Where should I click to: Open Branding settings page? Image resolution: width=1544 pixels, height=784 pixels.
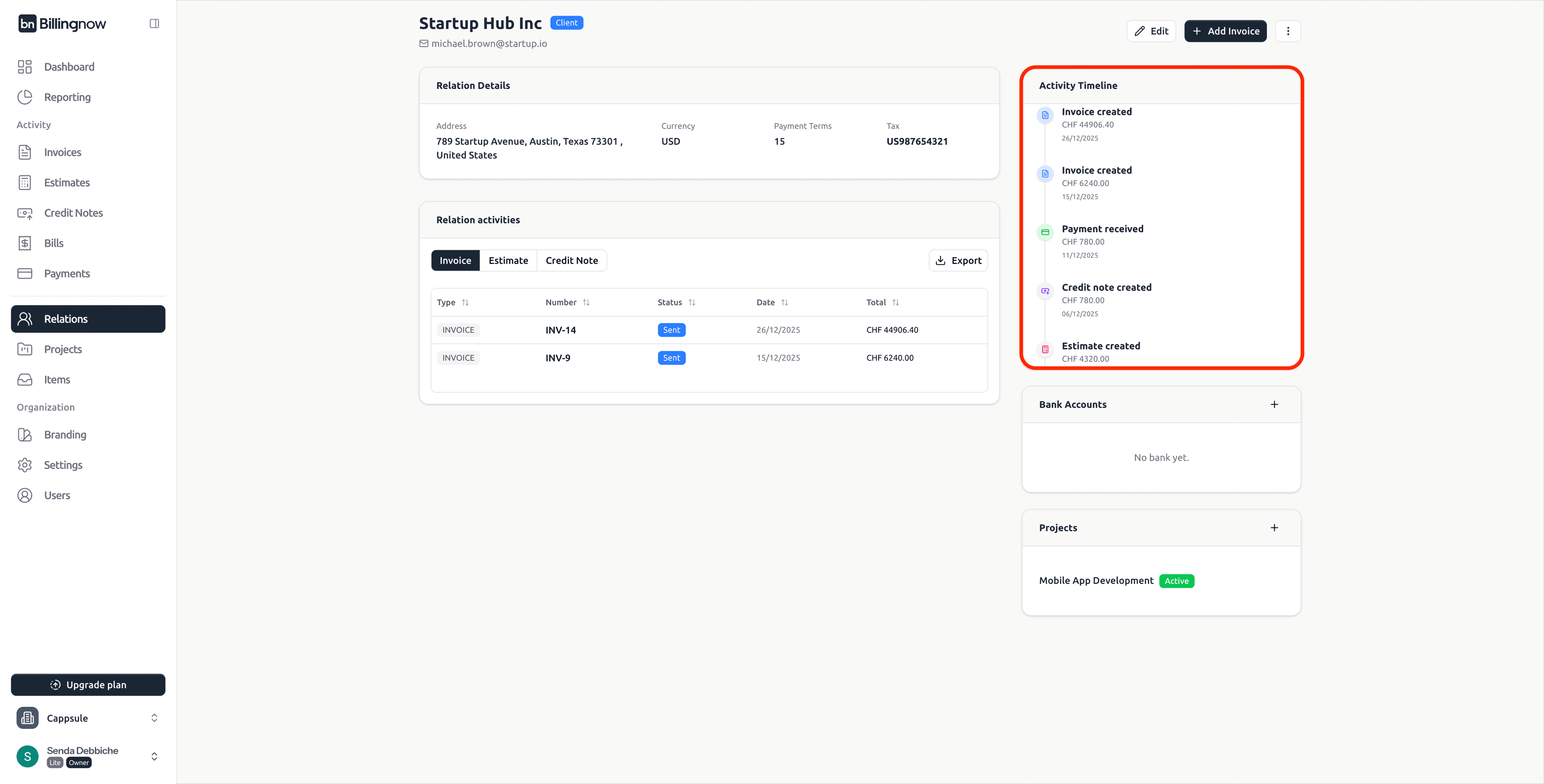(x=65, y=435)
